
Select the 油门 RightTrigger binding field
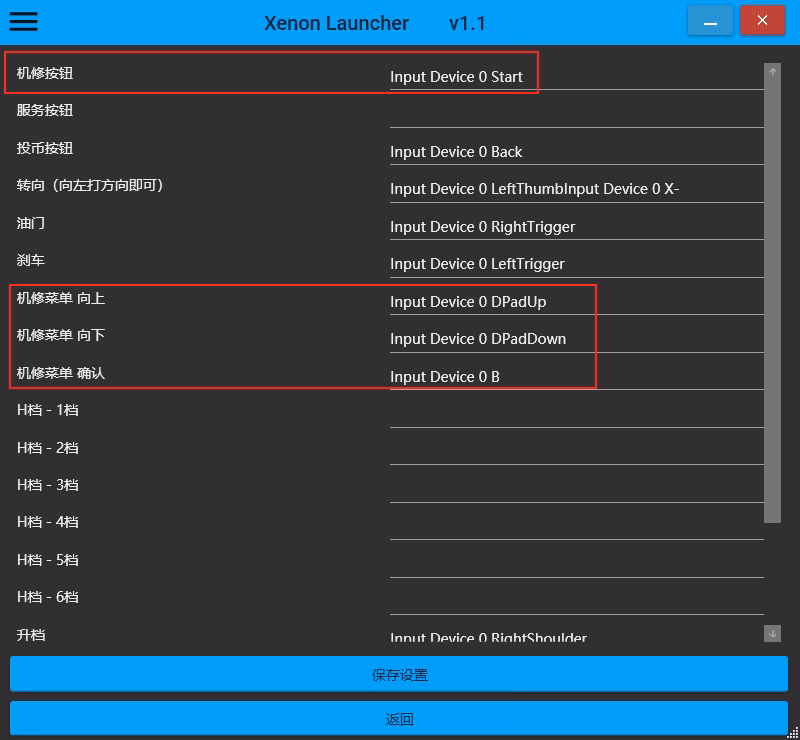click(576, 226)
